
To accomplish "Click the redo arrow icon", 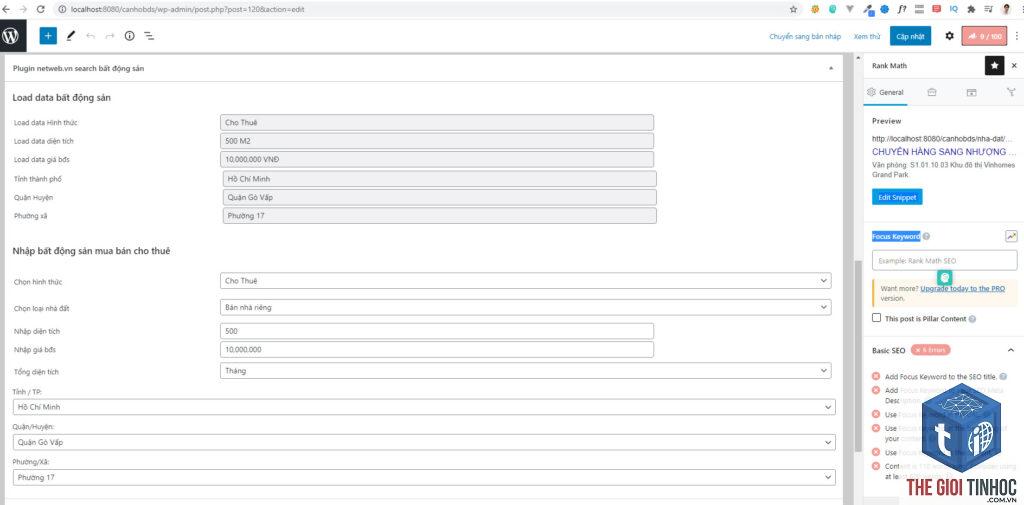I will pos(110,36).
